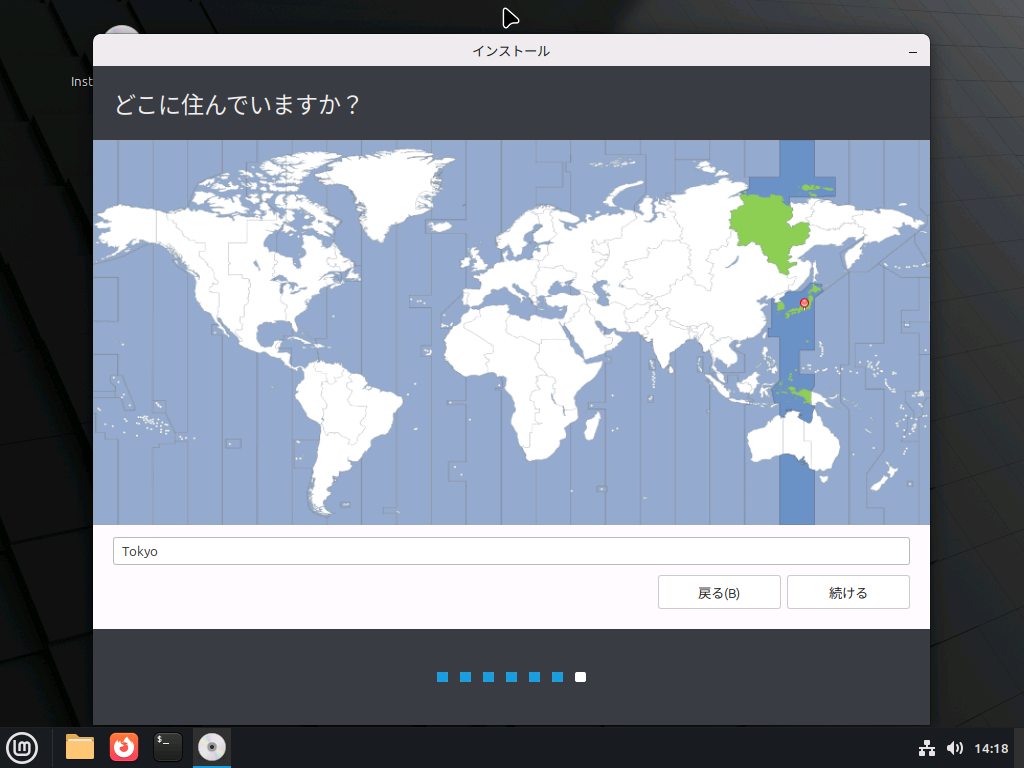Open the Linux Mint menu
1024x768 pixels.
tap(22, 747)
